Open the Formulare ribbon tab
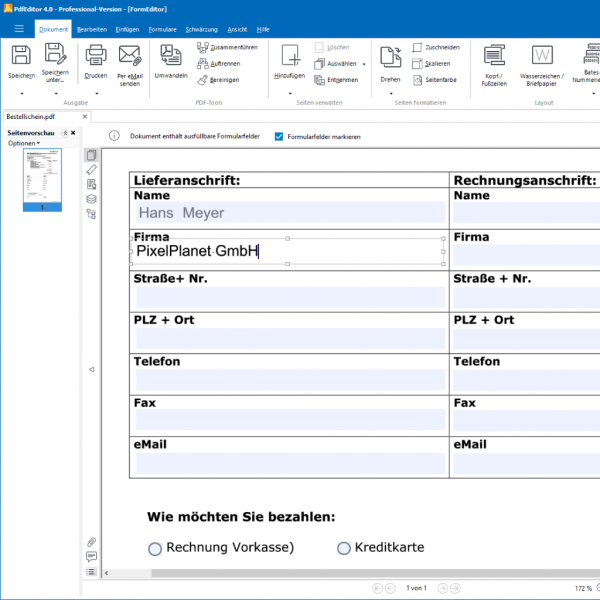 pyautogui.click(x=161, y=29)
